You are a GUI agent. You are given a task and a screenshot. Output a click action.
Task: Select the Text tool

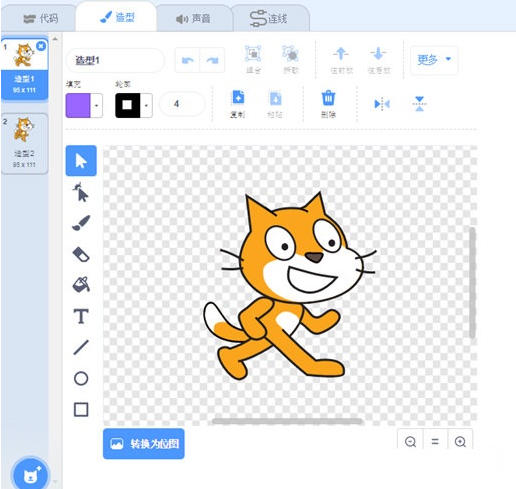[x=81, y=316]
